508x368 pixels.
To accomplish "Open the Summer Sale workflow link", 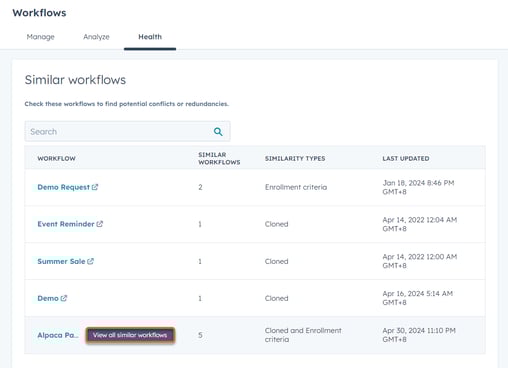I will [x=61, y=261].
